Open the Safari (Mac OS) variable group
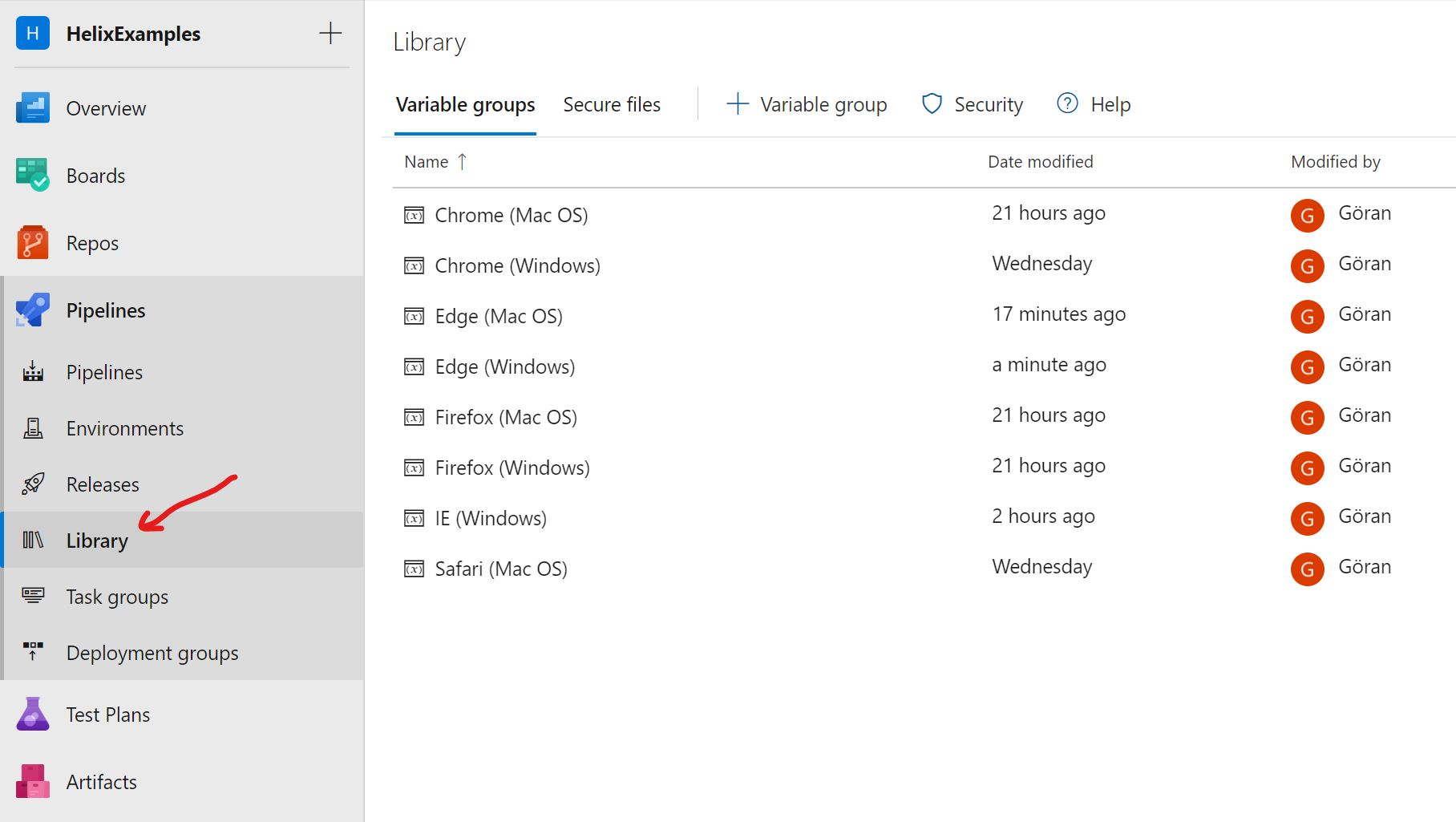This screenshot has width=1456, height=822. (x=500, y=569)
